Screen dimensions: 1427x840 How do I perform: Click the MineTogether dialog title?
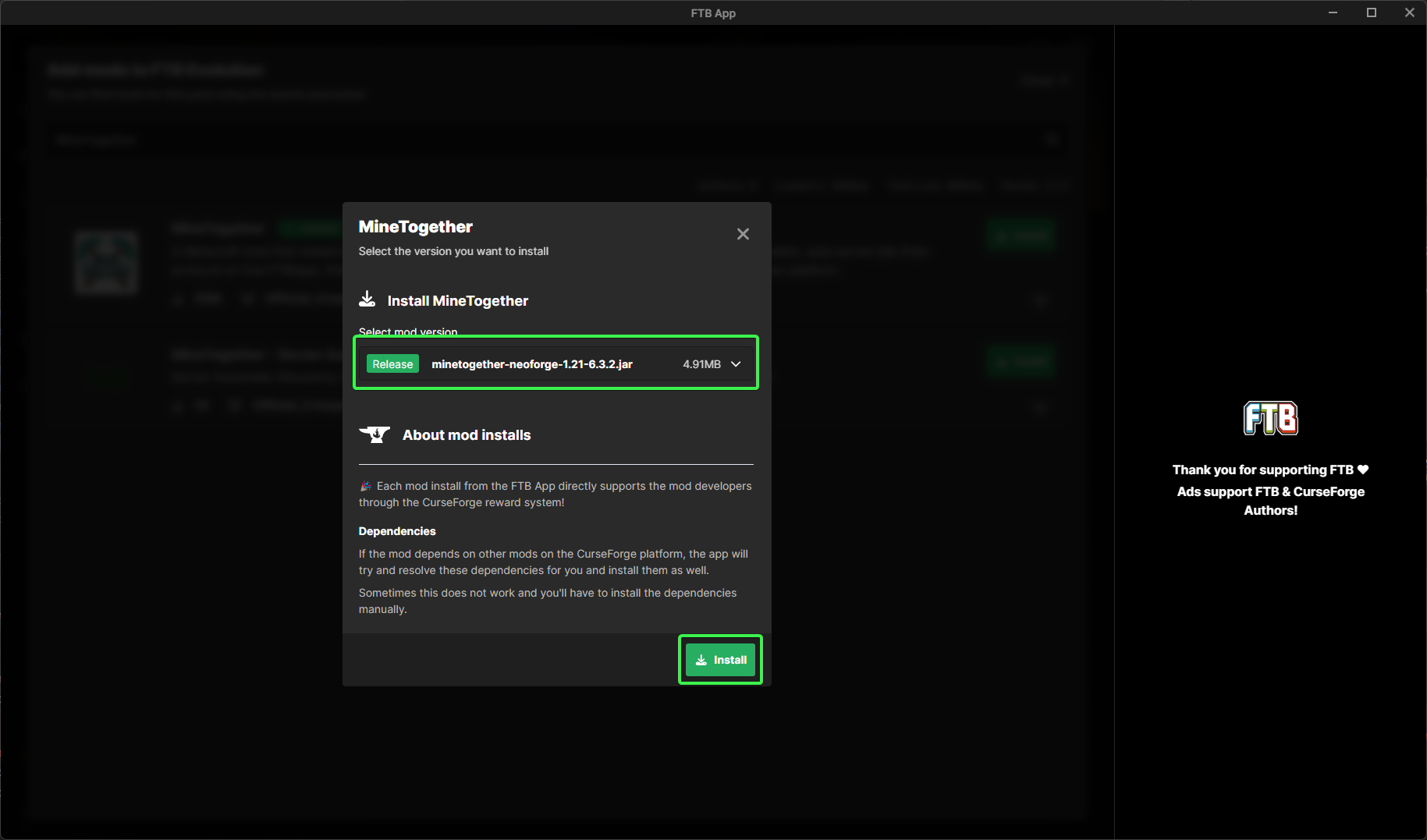coord(415,227)
